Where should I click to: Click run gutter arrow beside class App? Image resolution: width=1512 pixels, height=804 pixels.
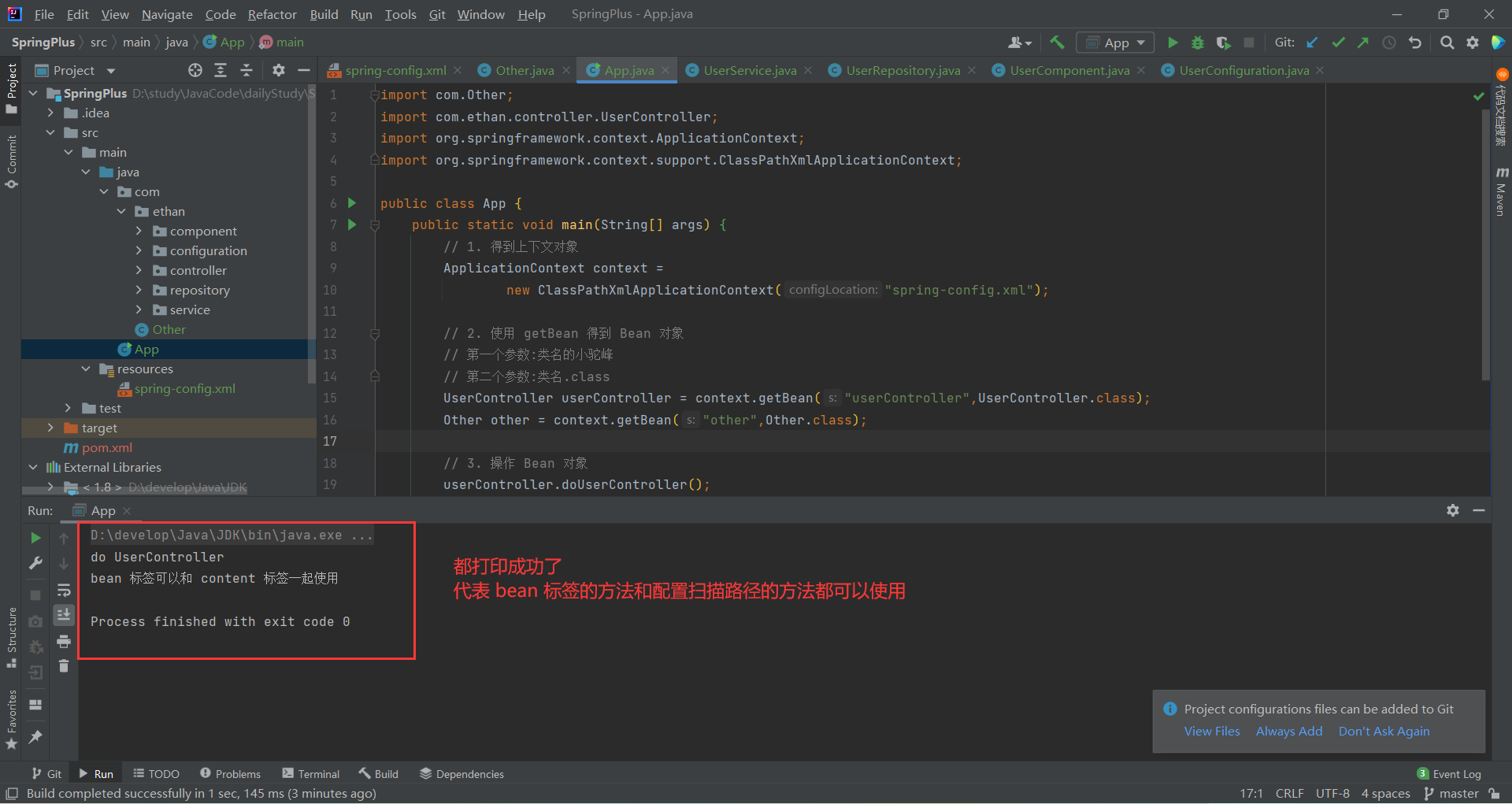click(352, 203)
